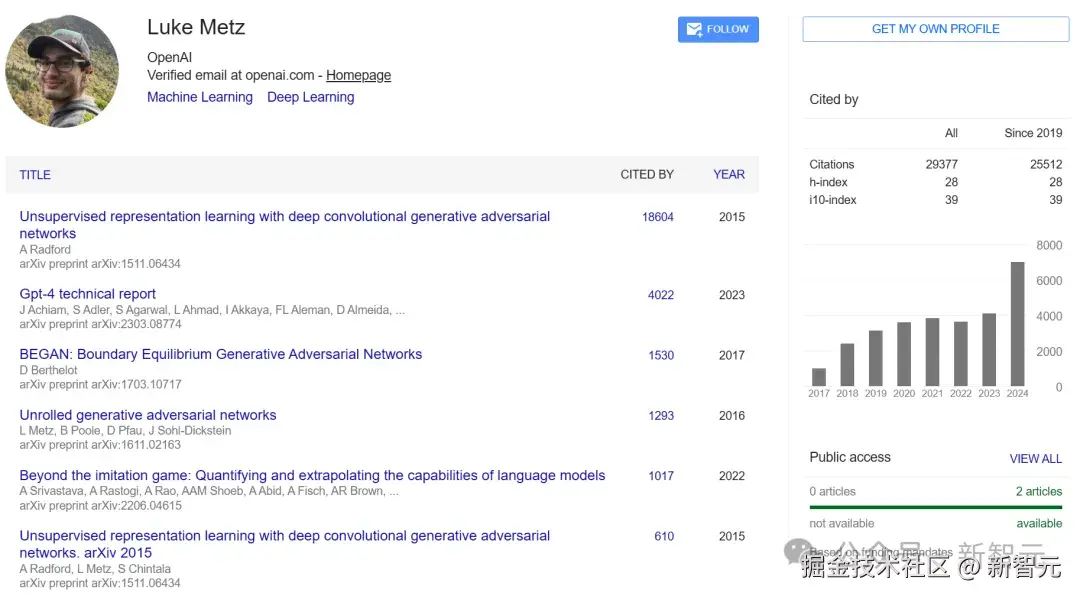The width and height of the screenshot is (1080, 599).
Task: View the 18604 citations count link
Action: click(658, 217)
